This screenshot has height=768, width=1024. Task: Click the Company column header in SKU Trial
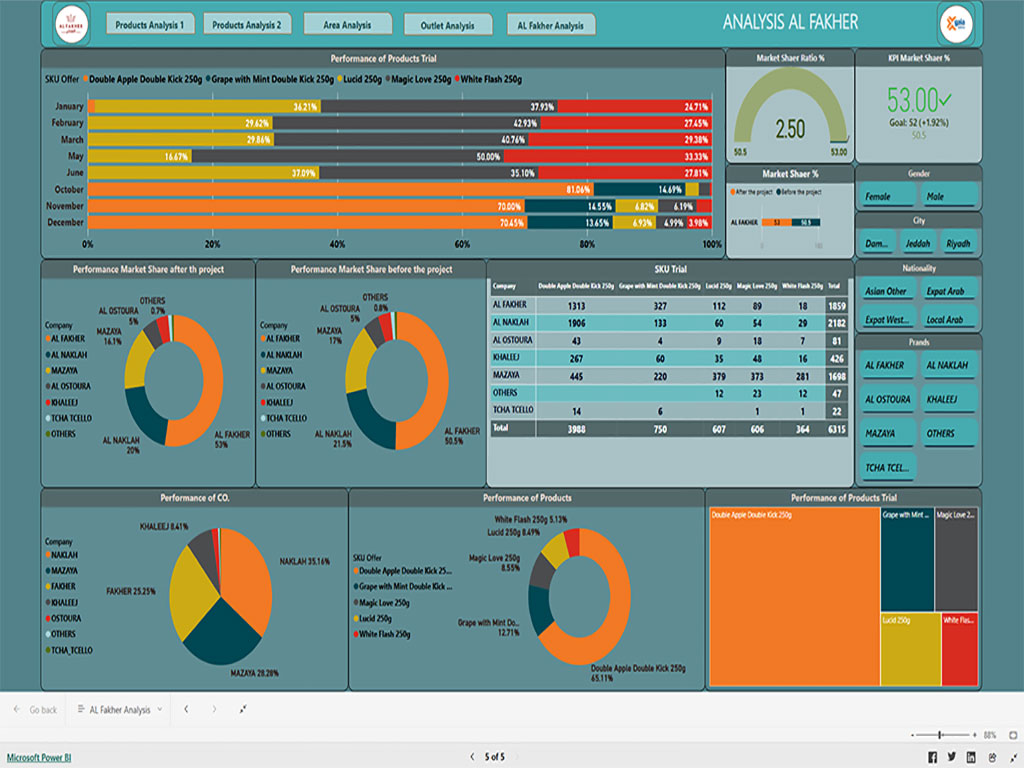(x=504, y=286)
